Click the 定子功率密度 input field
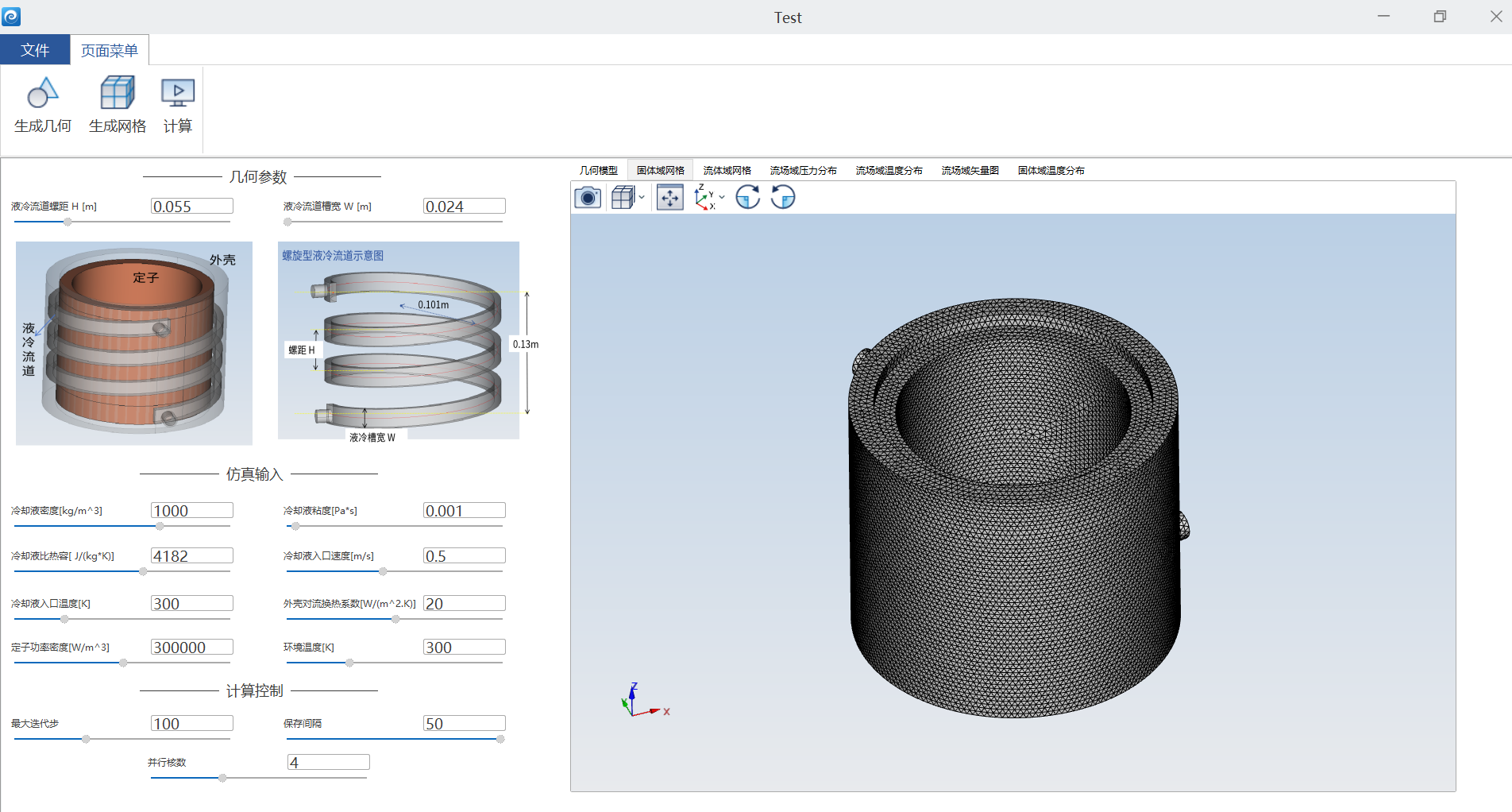This screenshot has height=812, width=1512. click(192, 648)
